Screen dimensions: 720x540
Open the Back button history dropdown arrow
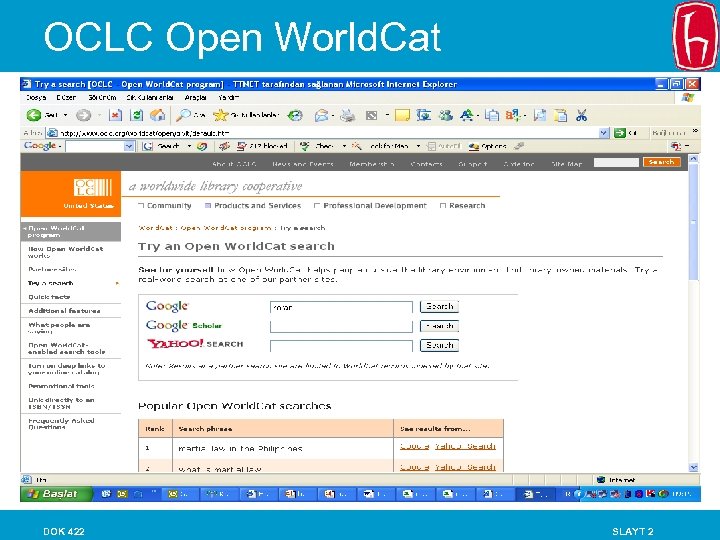tap(65, 115)
